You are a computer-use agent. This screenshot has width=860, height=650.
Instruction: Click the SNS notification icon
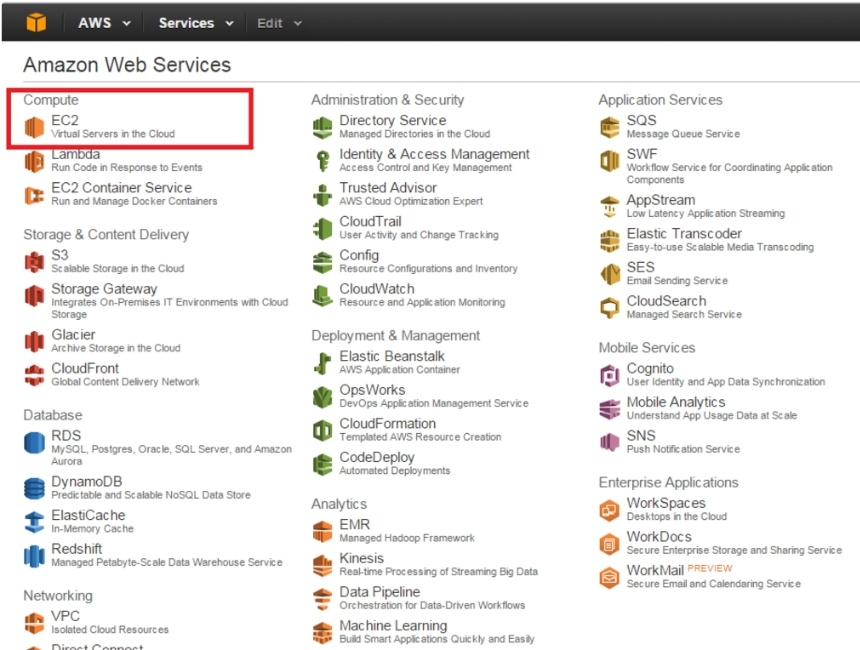coord(609,442)
